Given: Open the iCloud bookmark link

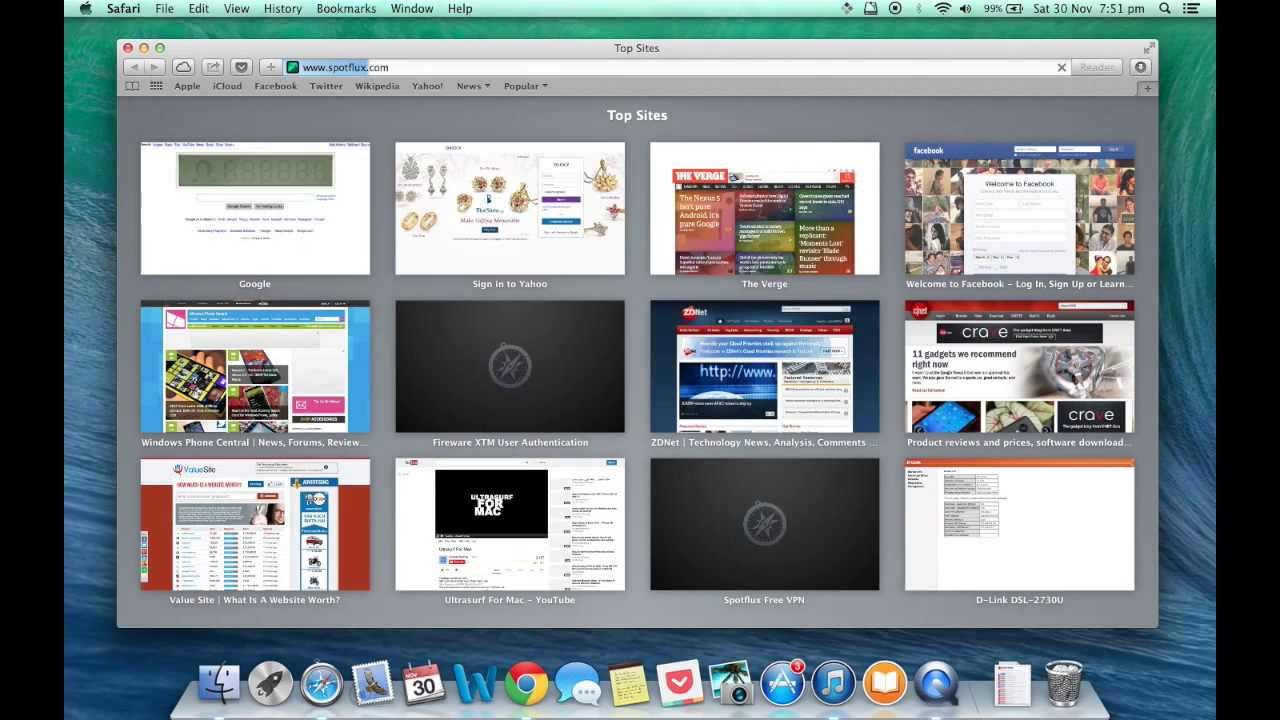Looking at the screenshot, I should [x=227, y=86].
